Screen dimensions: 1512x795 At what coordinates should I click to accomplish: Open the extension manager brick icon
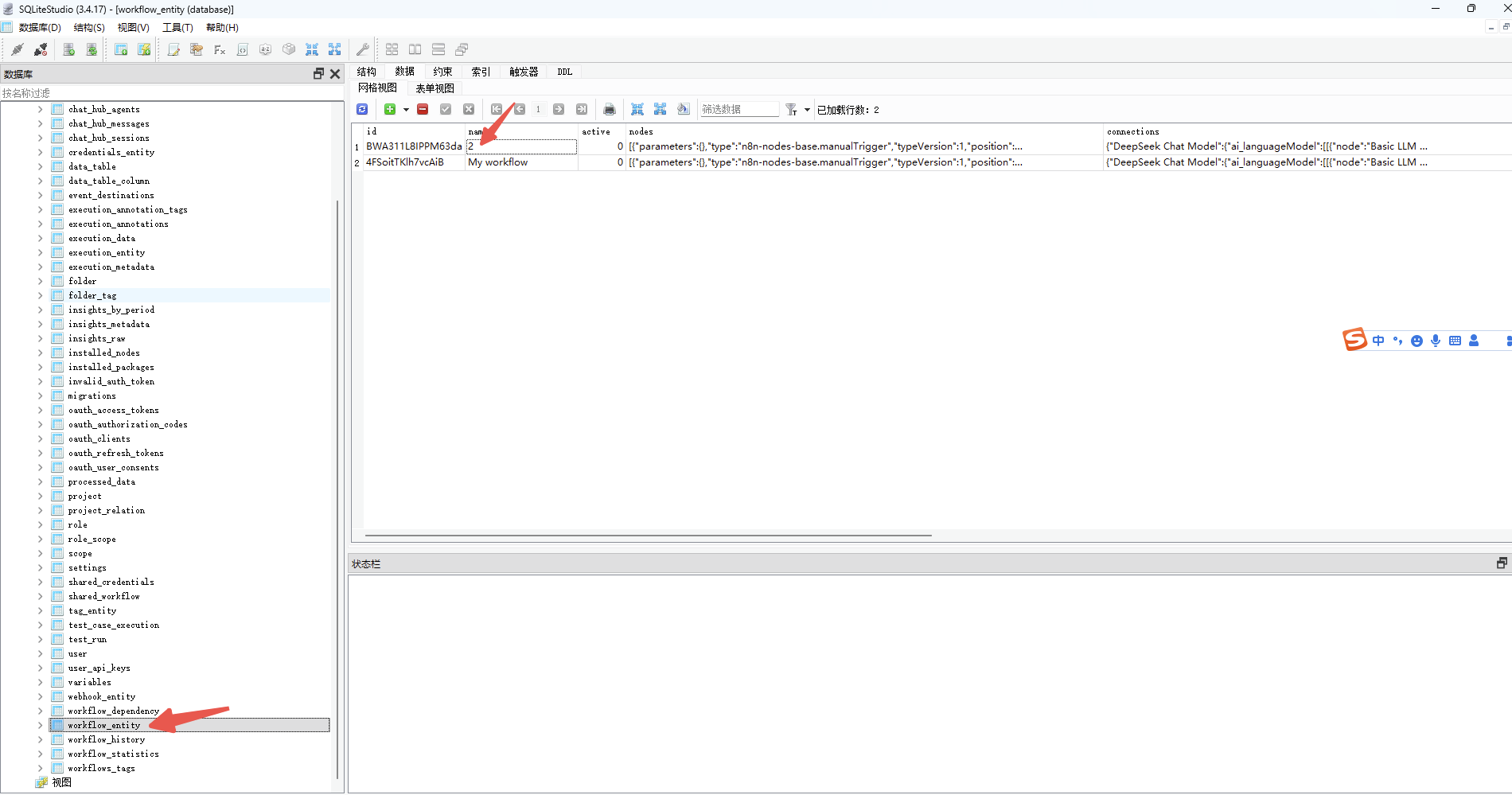pyautogui.click(x=289, y=49)
